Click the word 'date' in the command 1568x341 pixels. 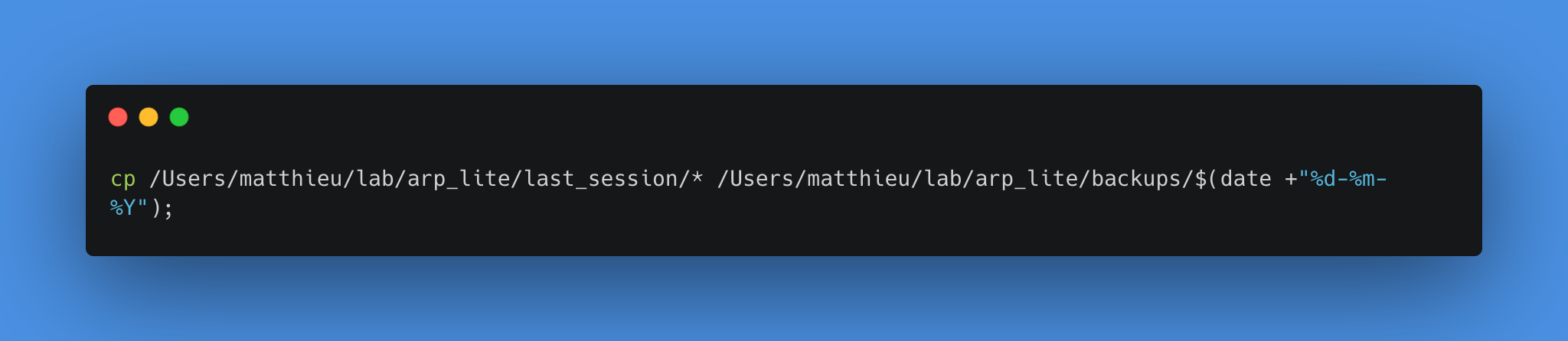coord(1246,179)
